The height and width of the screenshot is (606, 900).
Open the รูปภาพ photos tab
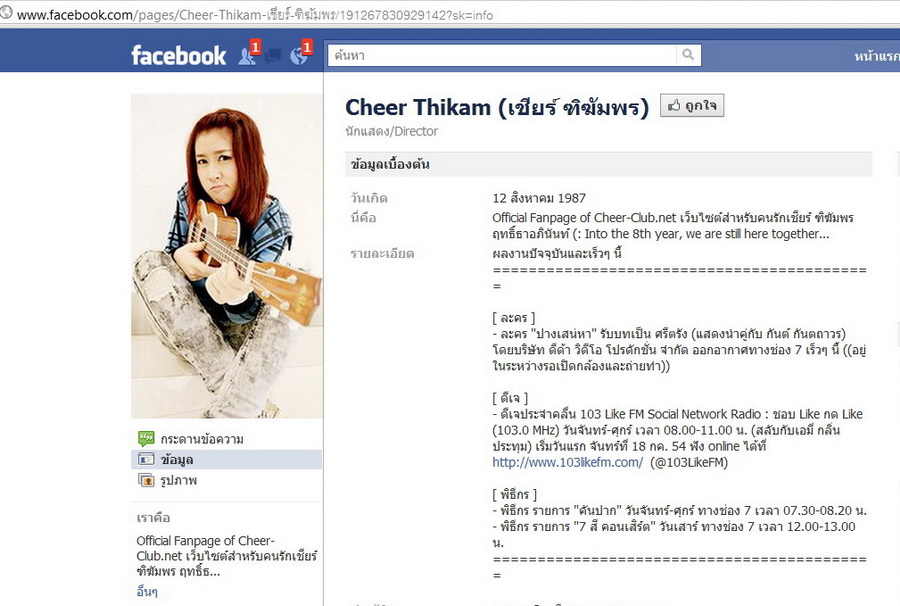click(x=179, y=480)
